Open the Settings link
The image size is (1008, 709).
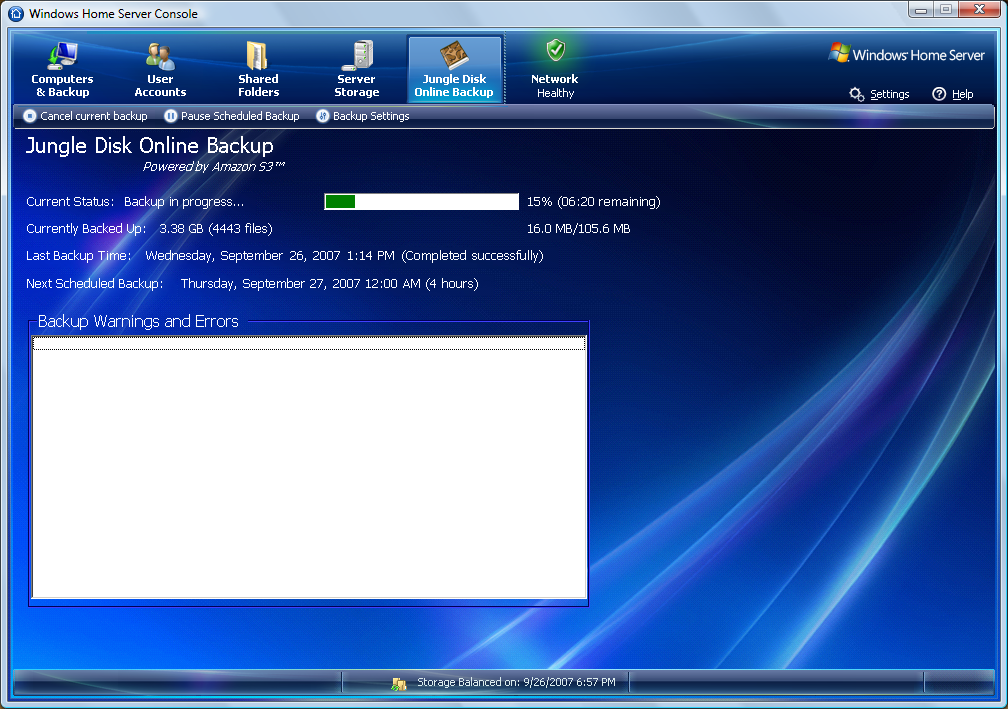coord(890,94)
